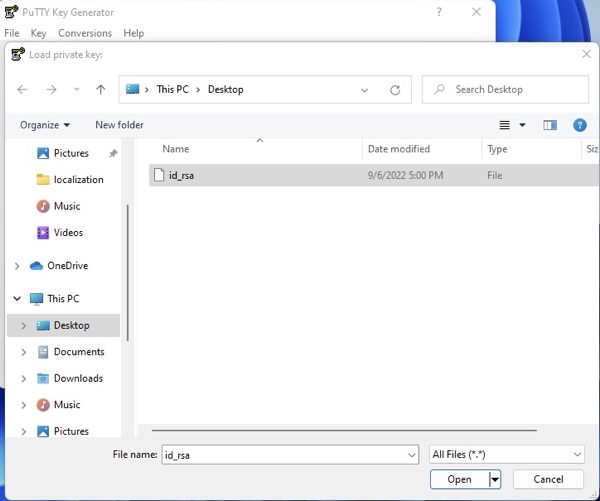The image size is (600, 501).
Task: Go up one folder level
Action: coord(101,90)
